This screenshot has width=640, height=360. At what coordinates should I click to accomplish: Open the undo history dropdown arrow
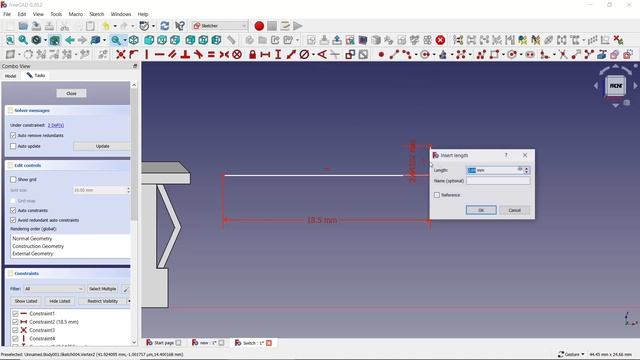click(115, 26)
